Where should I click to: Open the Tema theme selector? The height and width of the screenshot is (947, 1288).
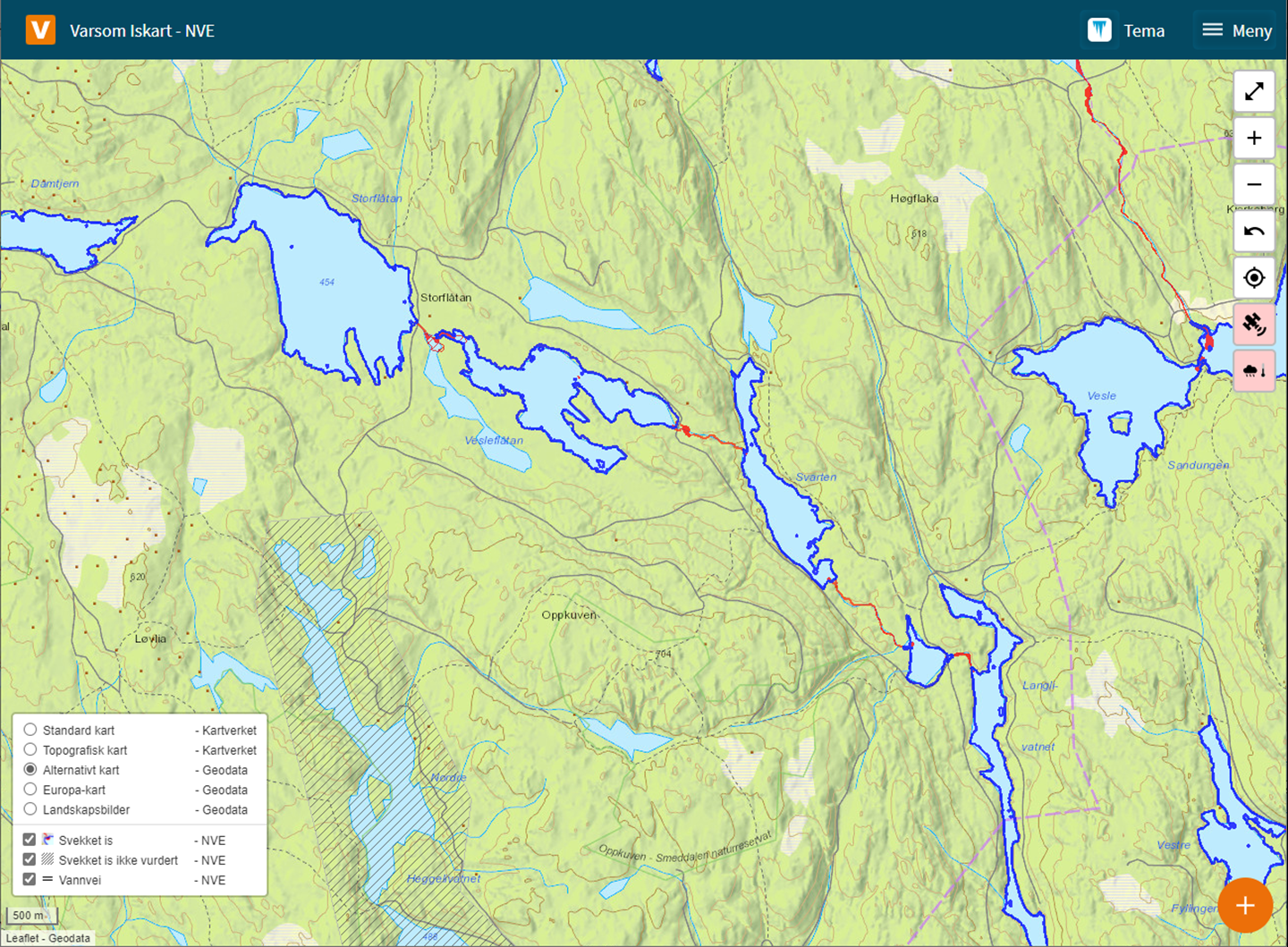1127,30
